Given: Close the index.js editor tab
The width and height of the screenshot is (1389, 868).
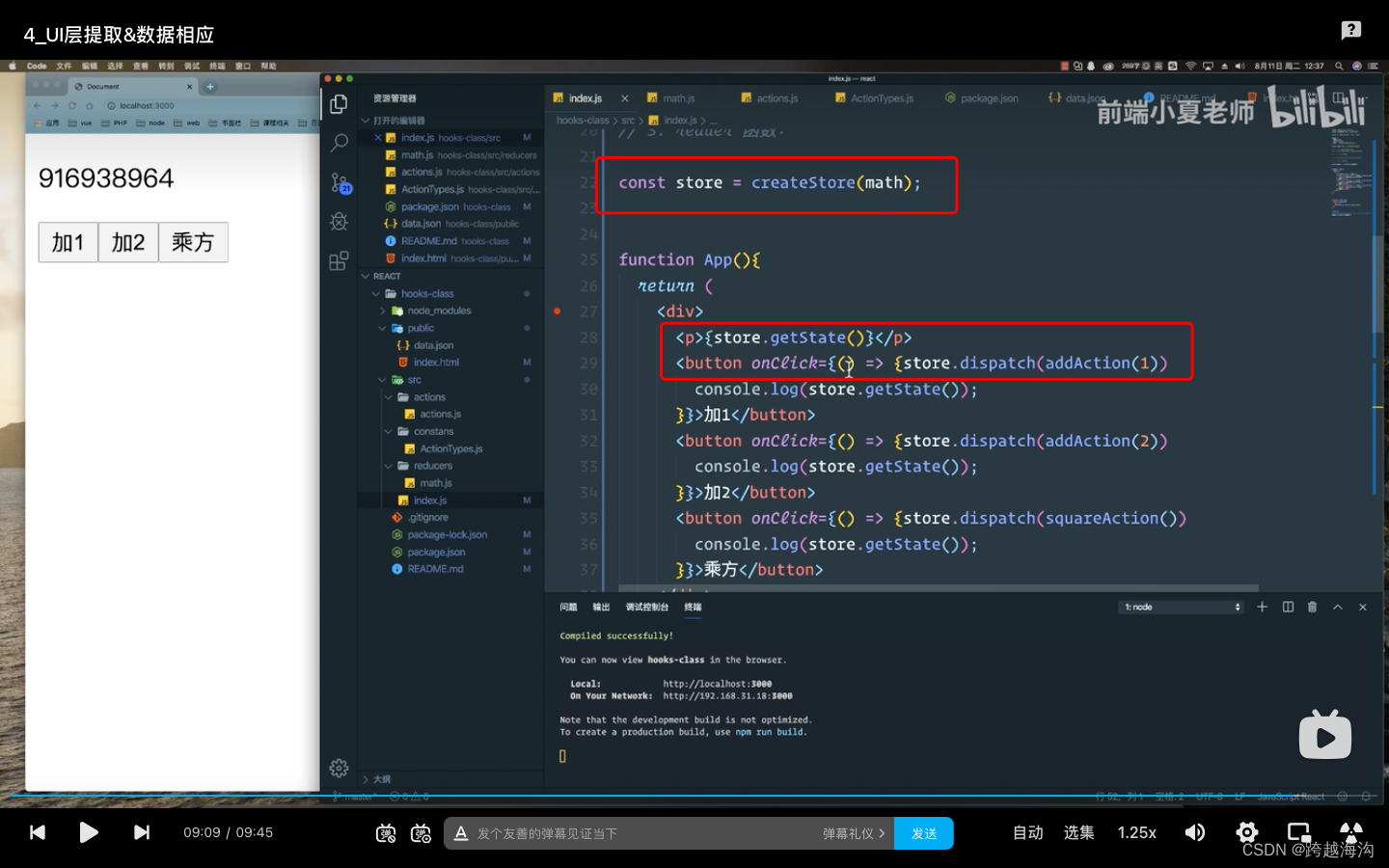Looking at the screenshot, I should [x=624, y=98].
